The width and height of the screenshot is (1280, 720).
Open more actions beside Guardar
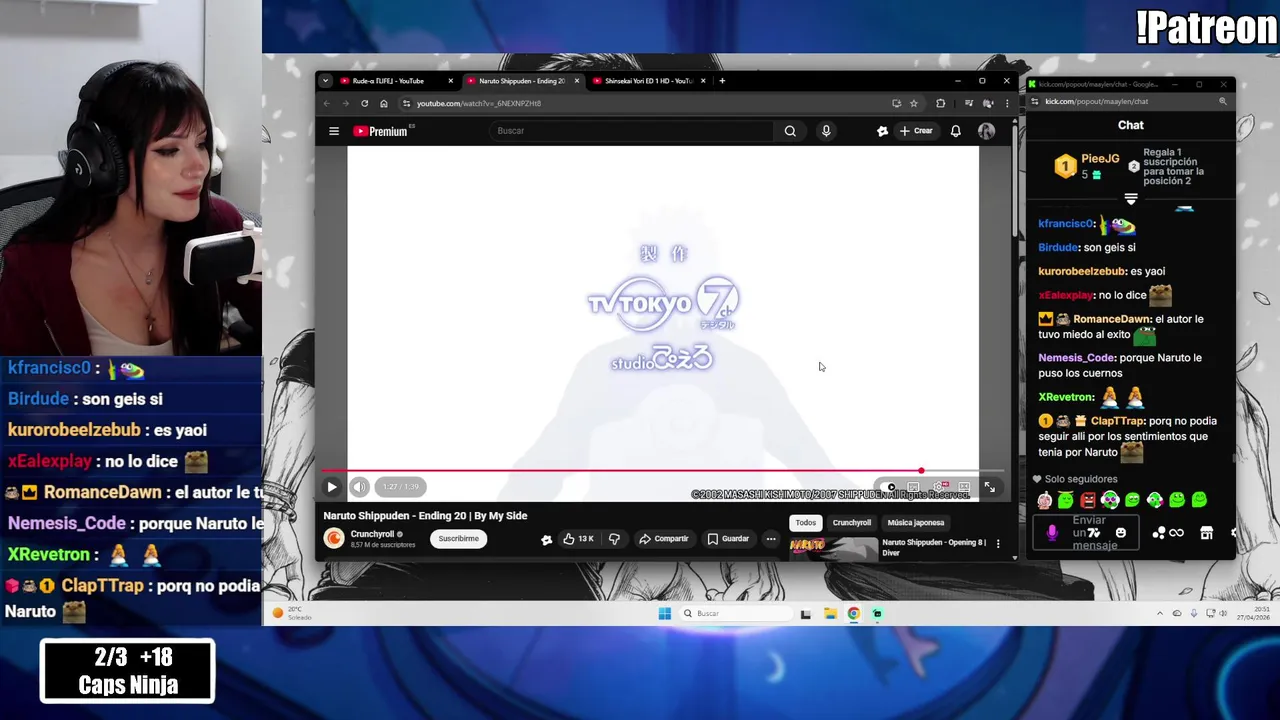tap(771, 539)
